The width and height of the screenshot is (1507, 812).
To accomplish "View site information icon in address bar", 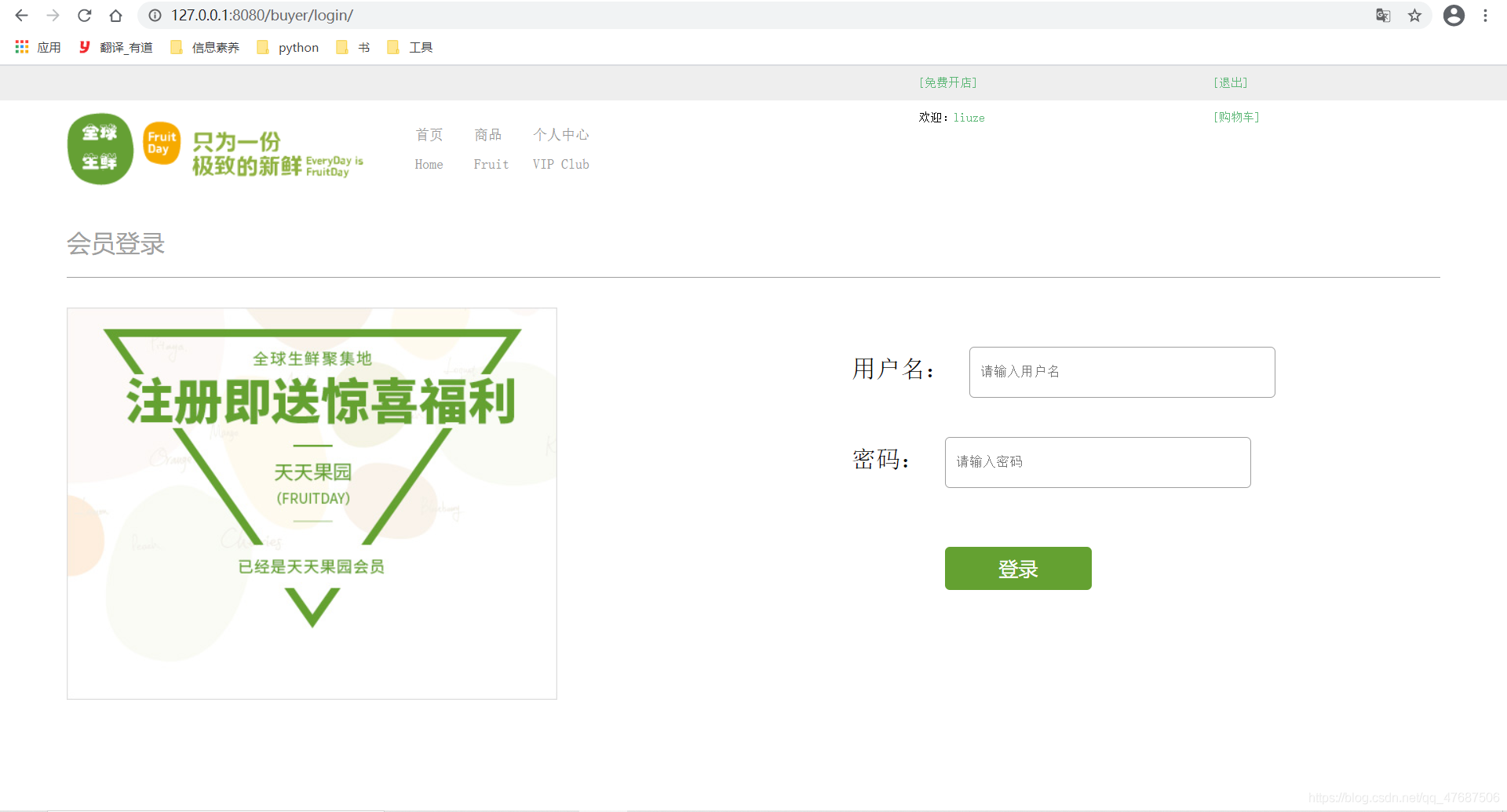I will (x=155, y=16).
